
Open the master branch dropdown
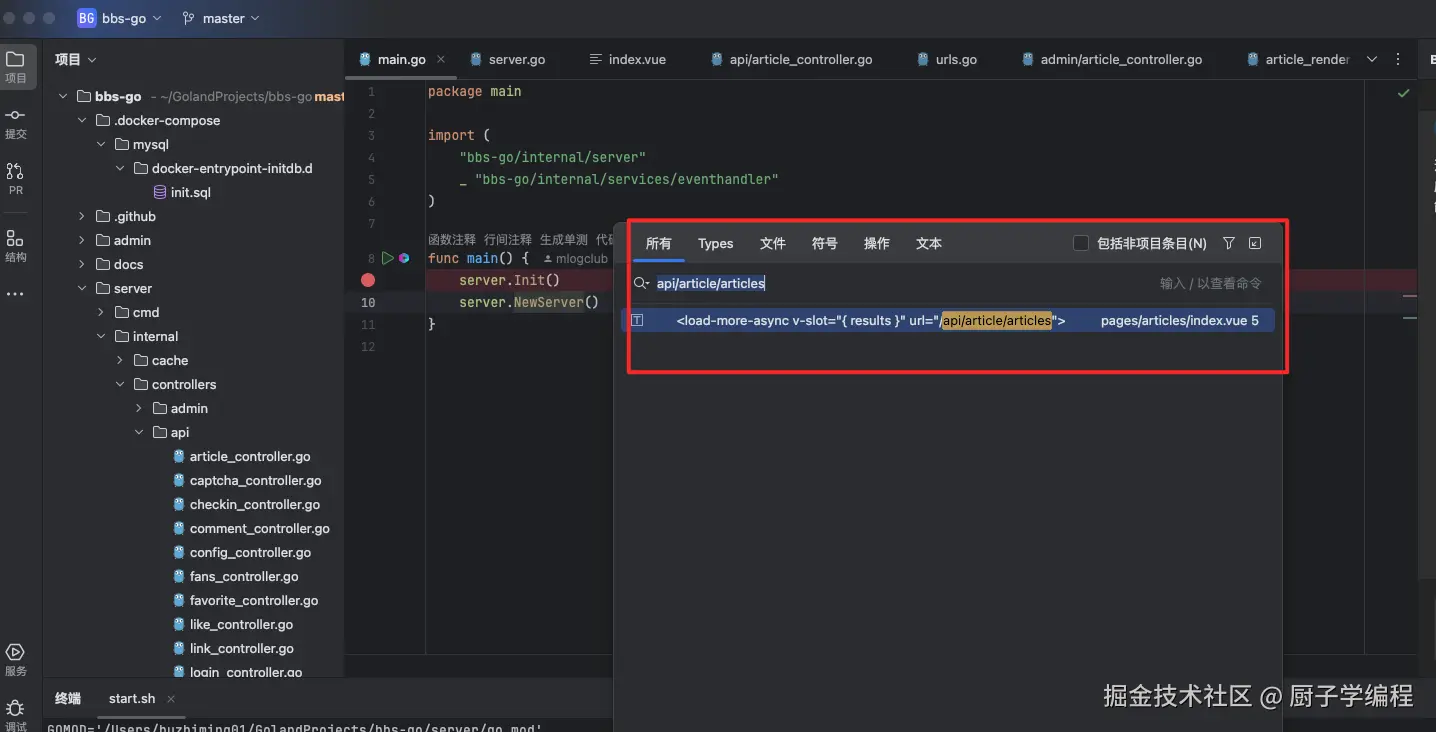coord(221,18)
